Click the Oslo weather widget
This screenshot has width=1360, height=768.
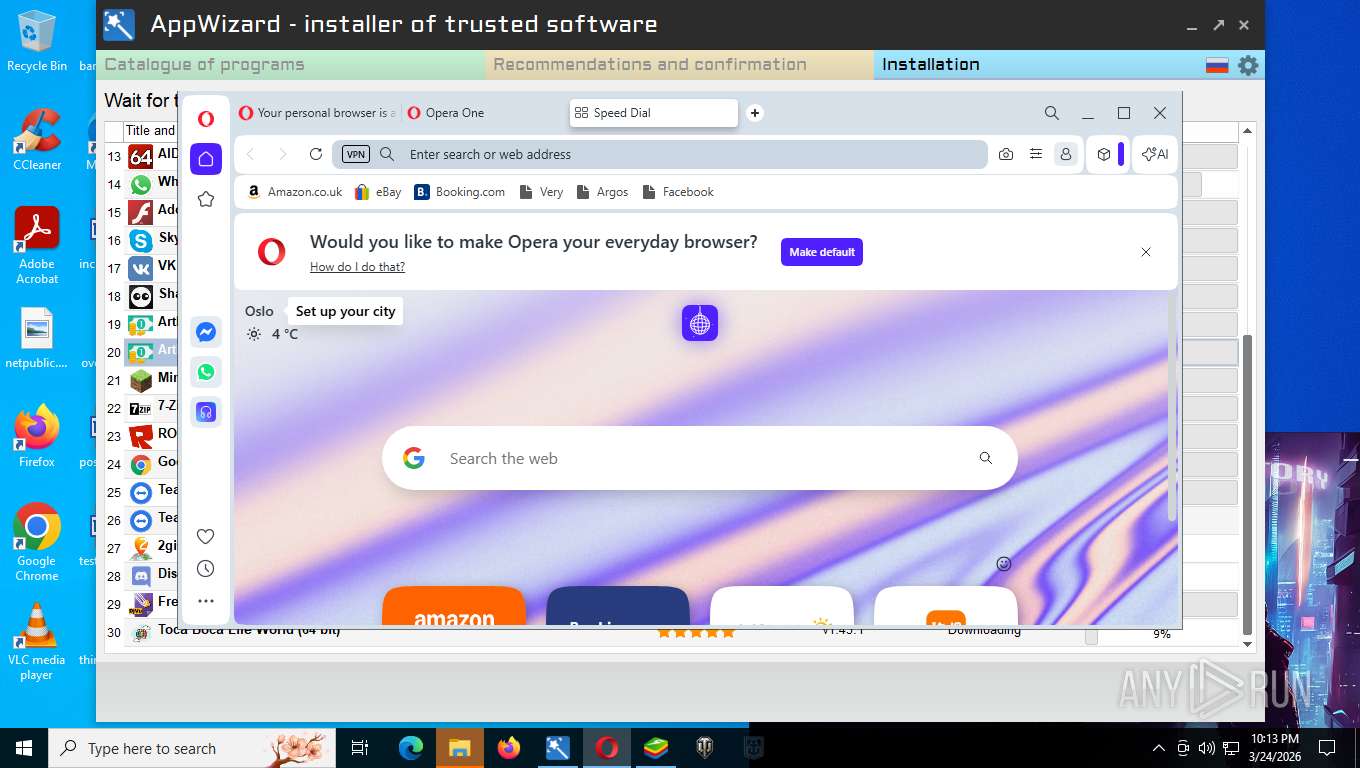(272, 322)
